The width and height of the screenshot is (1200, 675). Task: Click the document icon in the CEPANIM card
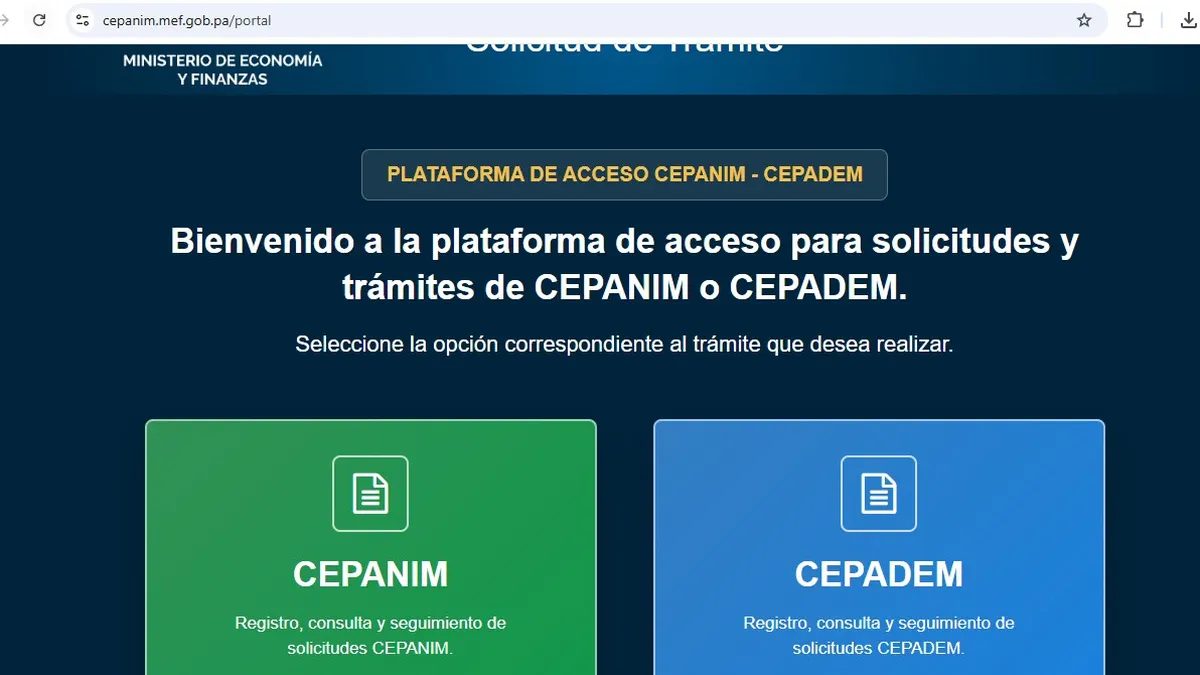(370, 493)
